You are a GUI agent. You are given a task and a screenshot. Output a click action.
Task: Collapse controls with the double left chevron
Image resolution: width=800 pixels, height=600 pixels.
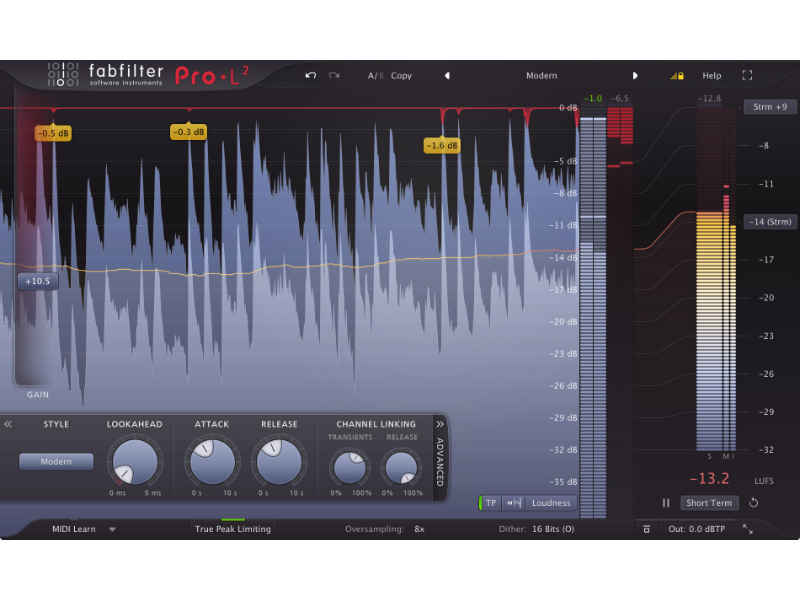8,424
